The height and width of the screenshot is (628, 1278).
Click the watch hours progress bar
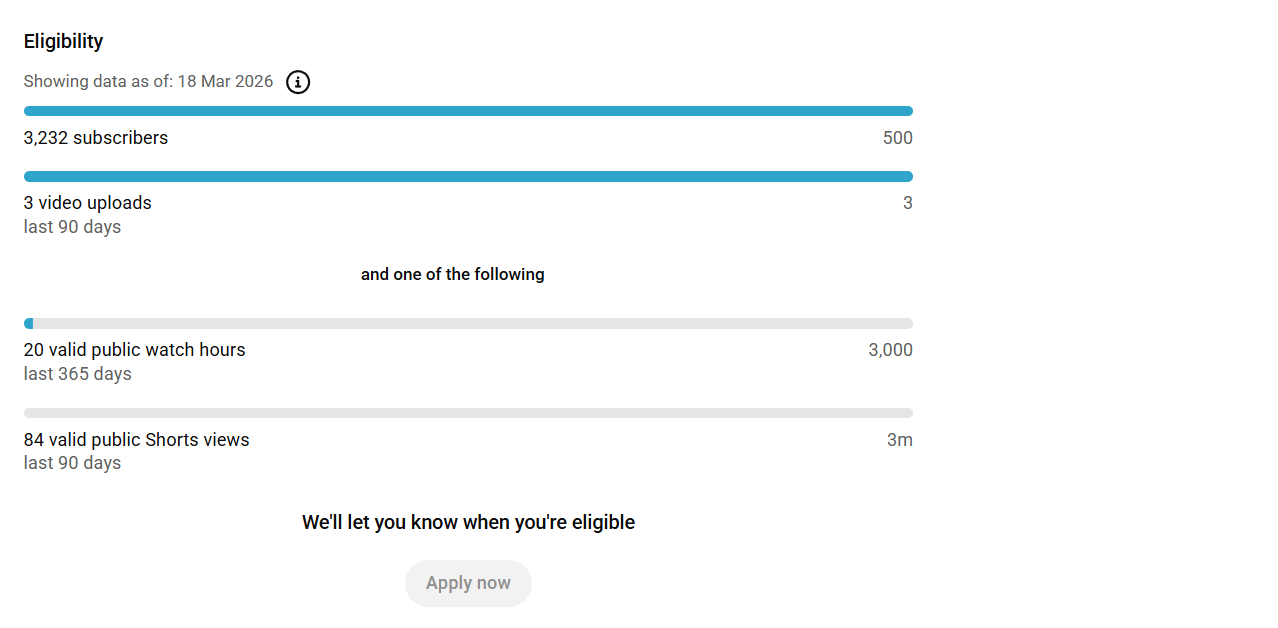[468, 324]
